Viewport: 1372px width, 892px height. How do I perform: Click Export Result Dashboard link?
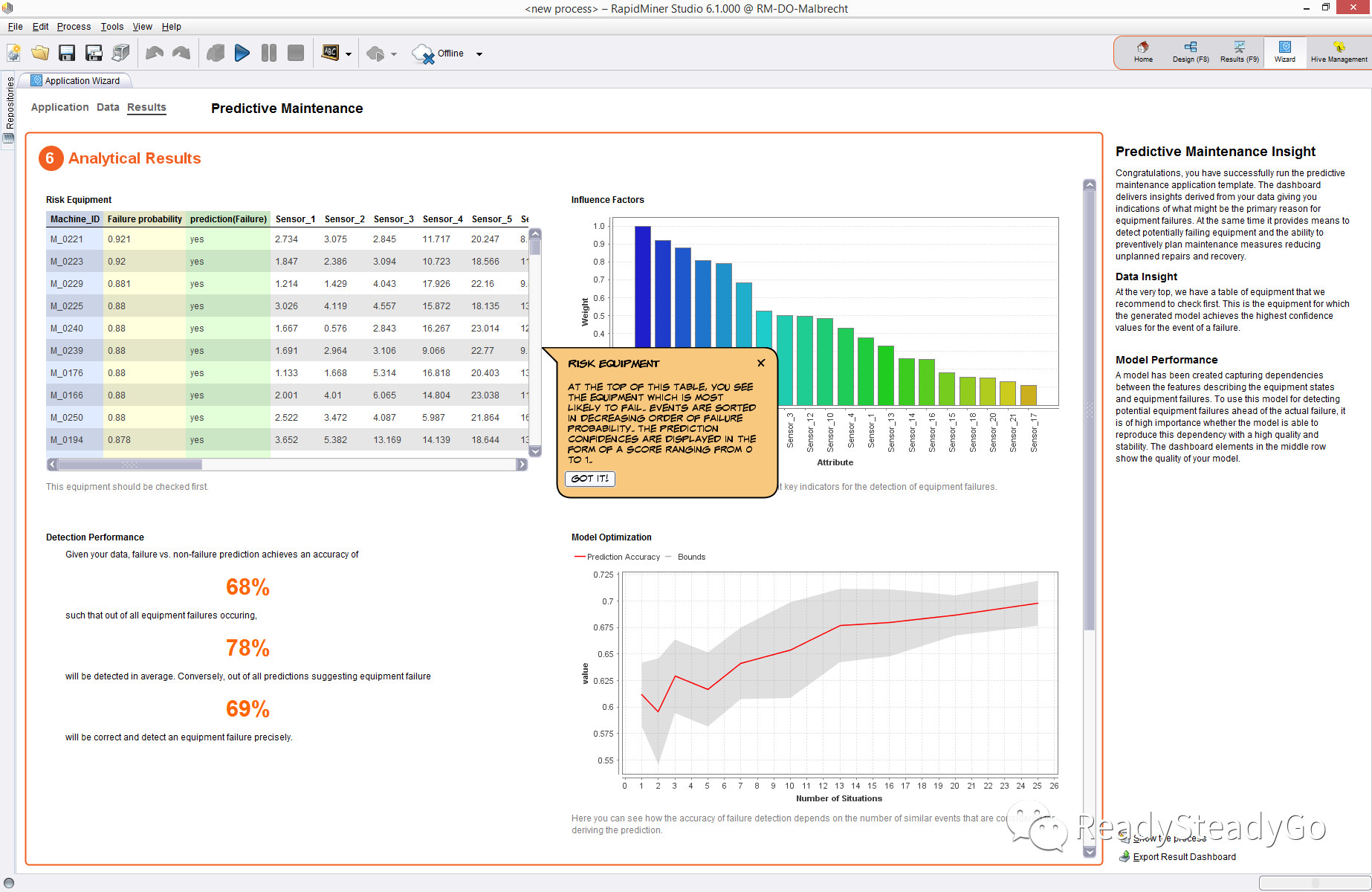point(1184,856)
